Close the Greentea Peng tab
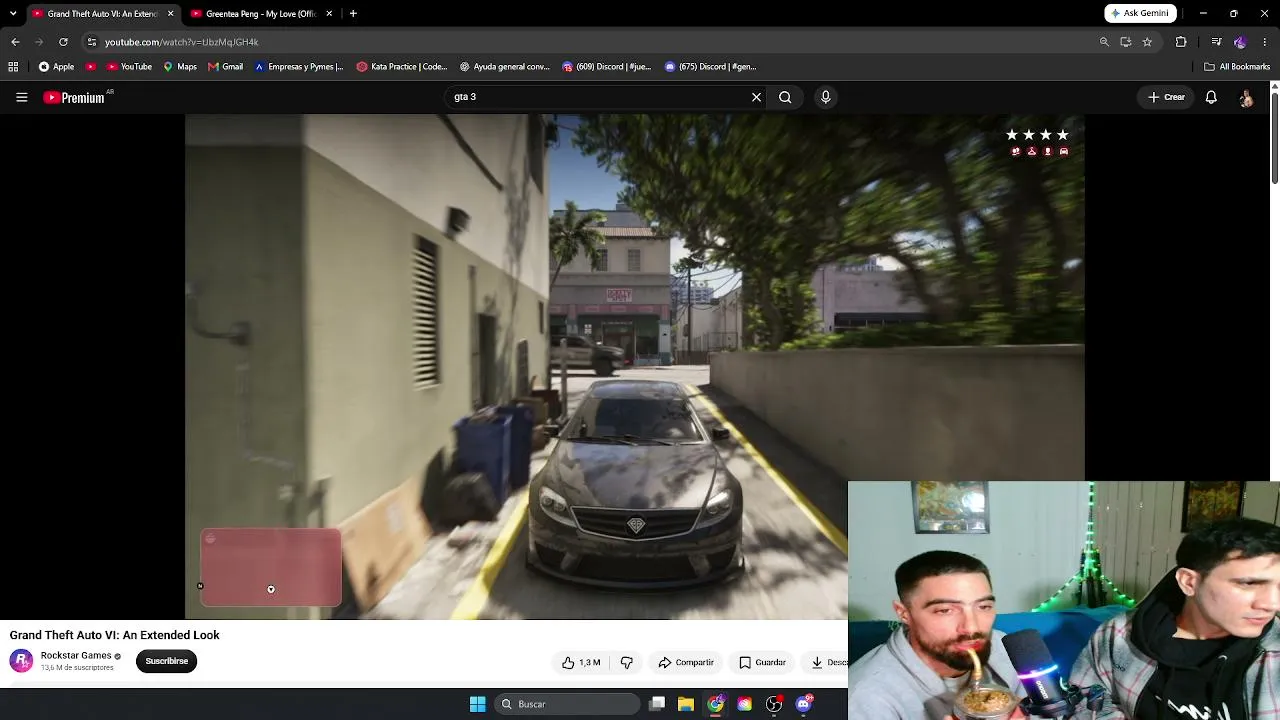The image size is (1280, 720). tap(329, 14)
